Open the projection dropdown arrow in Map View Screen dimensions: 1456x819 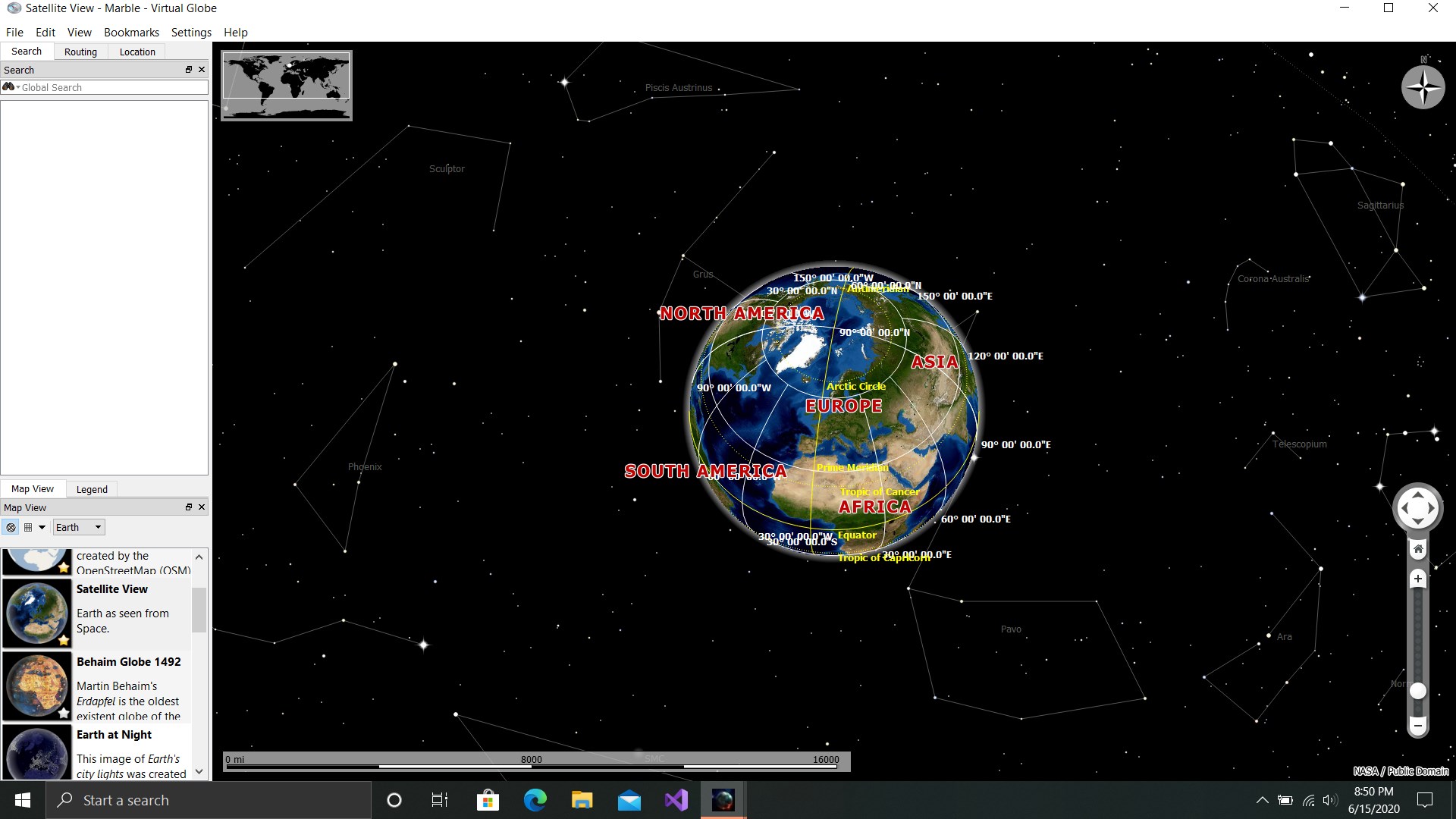click(x=42, y=527)
